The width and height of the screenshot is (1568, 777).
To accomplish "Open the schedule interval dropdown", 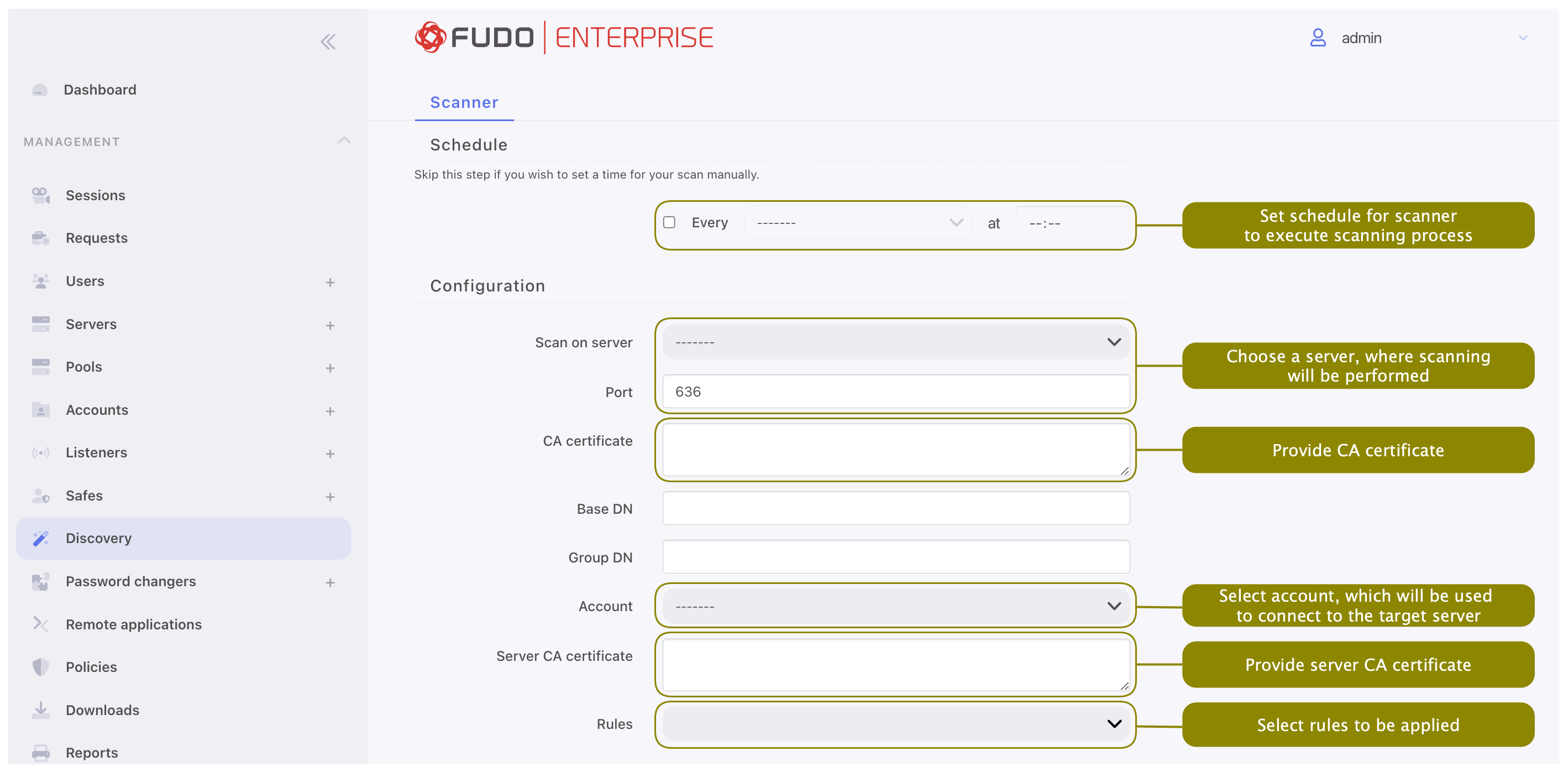I will point(857,223).
